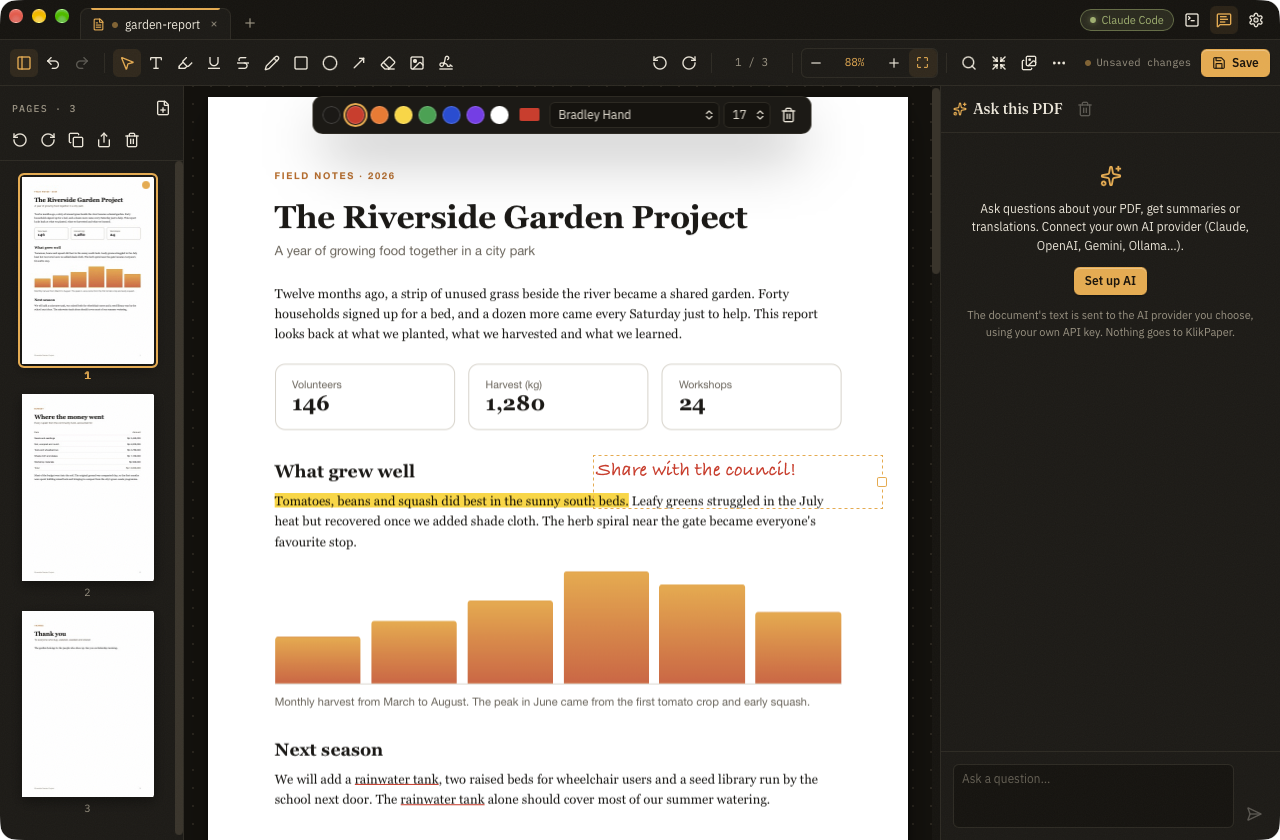Choose the Rectangle shape tool
Screen dimensions: 1280x840
(x=301, y=63)
